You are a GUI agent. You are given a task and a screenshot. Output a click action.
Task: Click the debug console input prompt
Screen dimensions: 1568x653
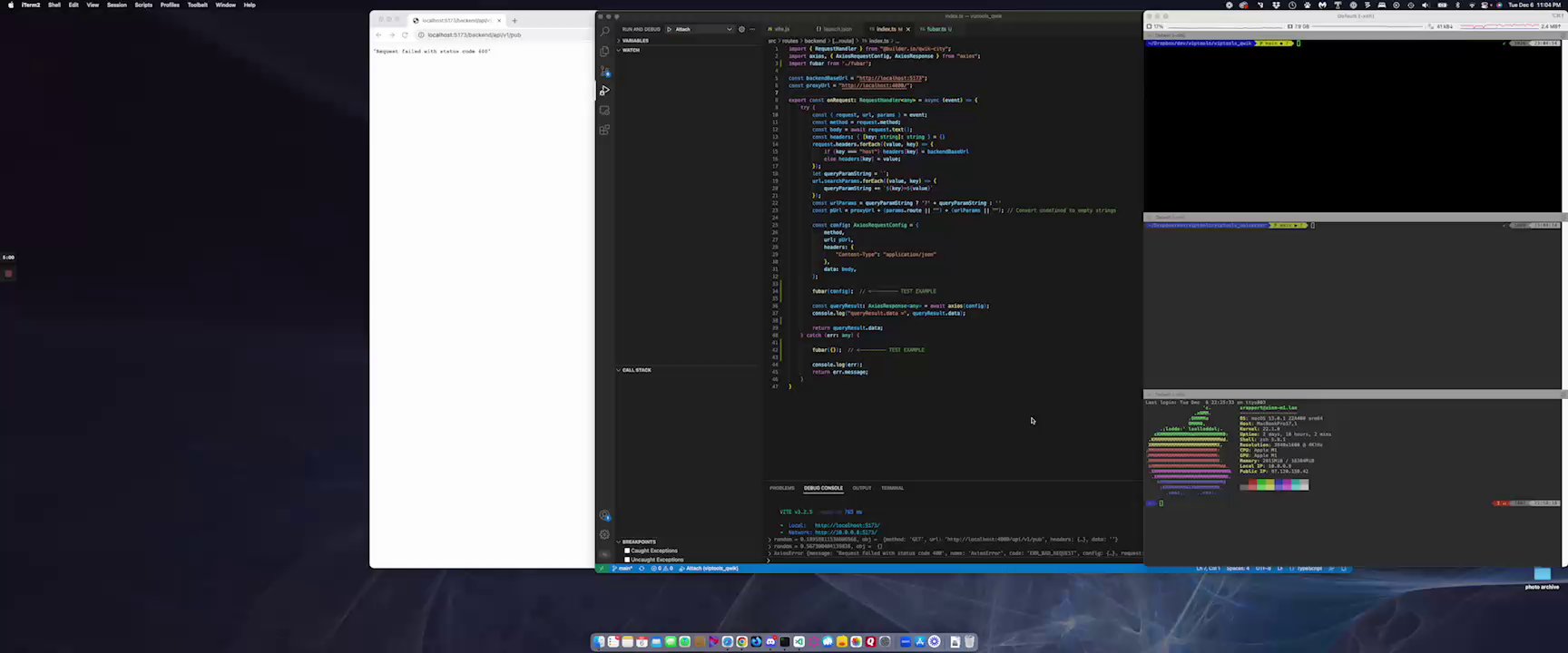pyautogui.click(x=953, y=560)
